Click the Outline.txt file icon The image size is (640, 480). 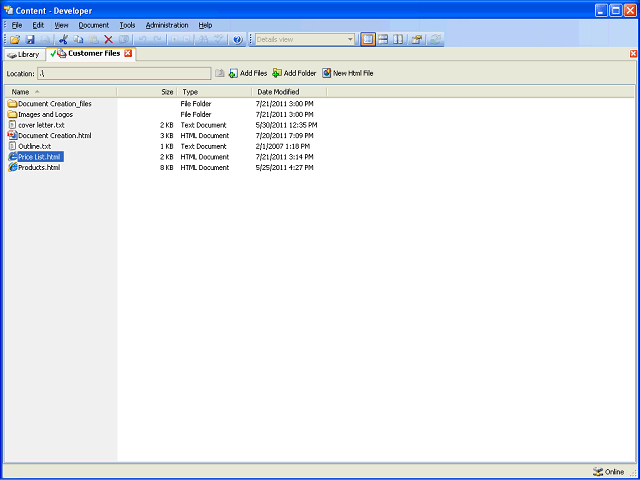[x=12, y=146]
